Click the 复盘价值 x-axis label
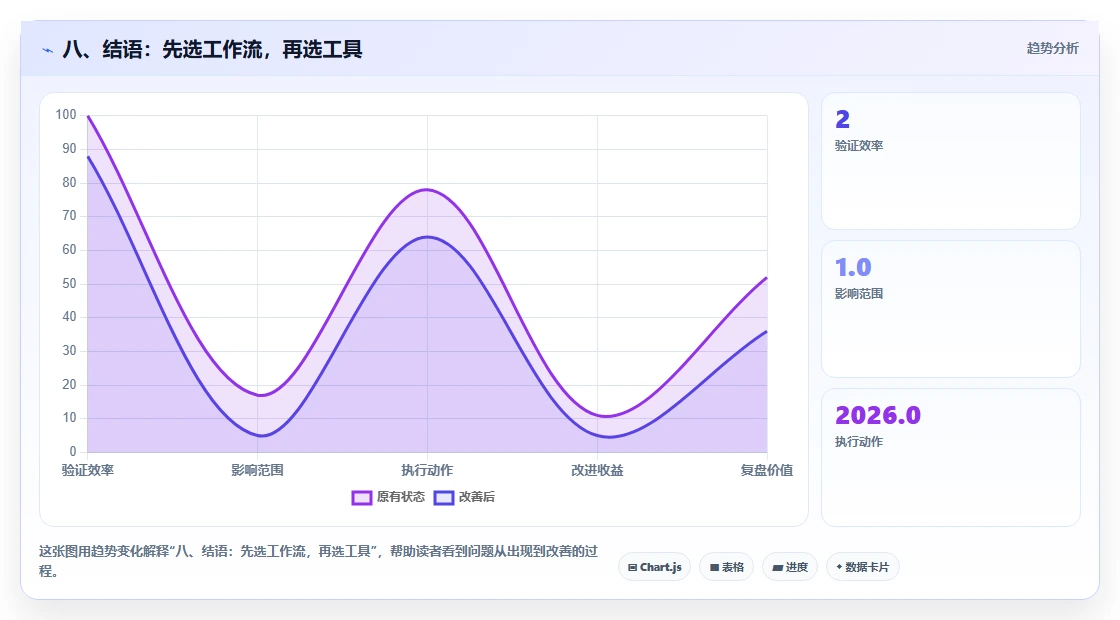Image resolution: width=1120 pixels, height=620 pixels. coord(766,470)
